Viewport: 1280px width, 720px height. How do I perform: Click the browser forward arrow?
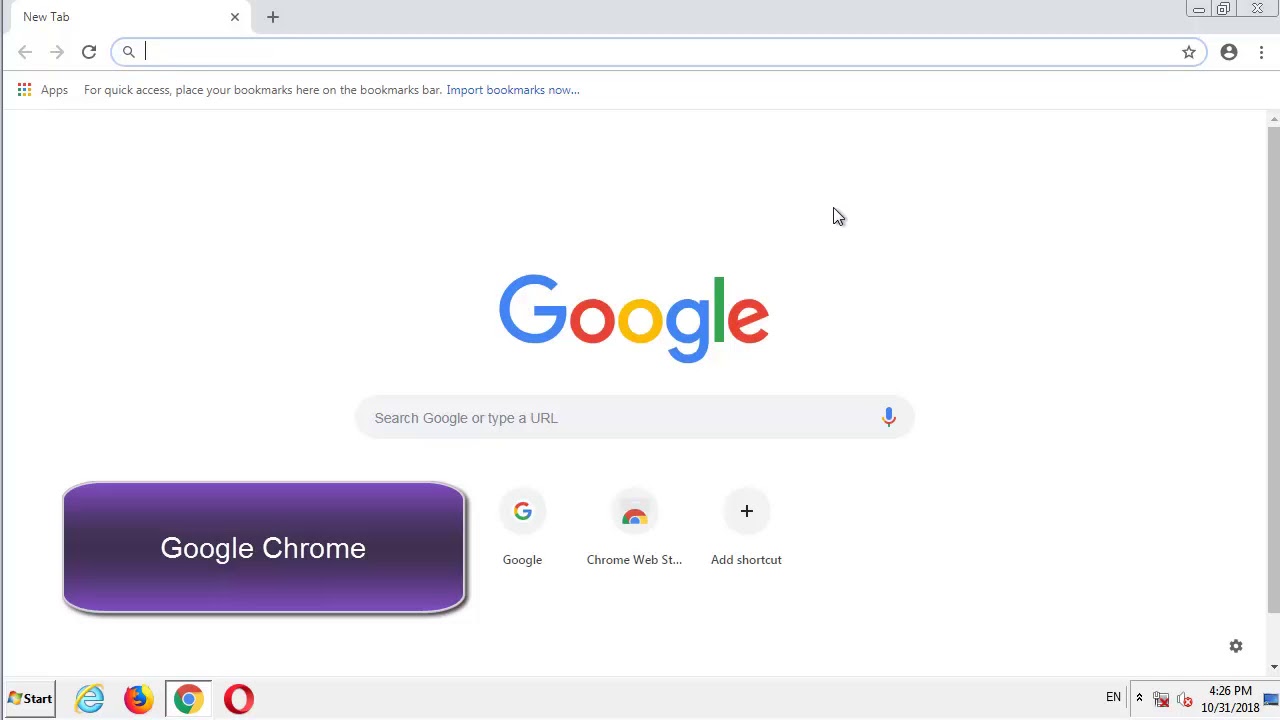click(57, 52)
